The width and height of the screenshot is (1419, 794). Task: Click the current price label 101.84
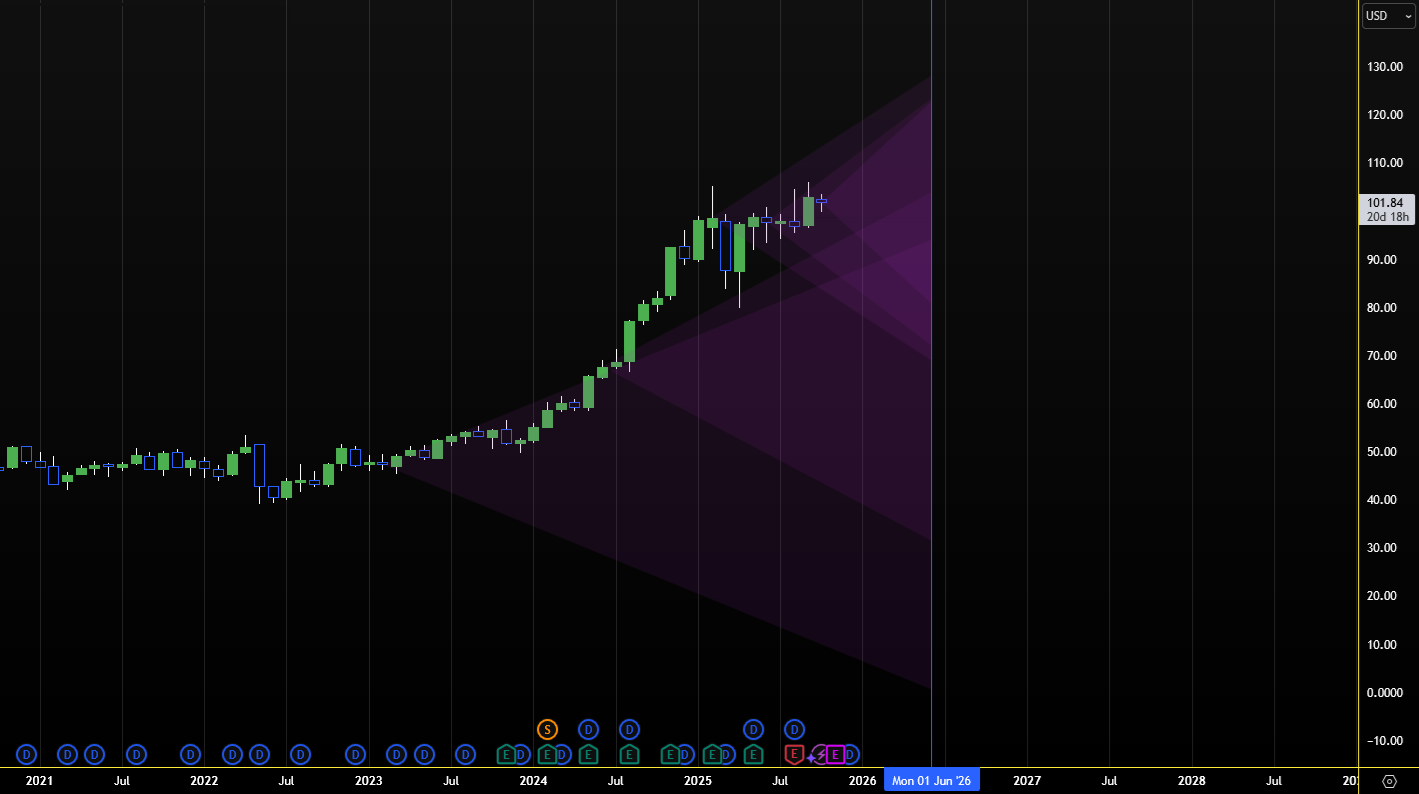[1386, 202]
